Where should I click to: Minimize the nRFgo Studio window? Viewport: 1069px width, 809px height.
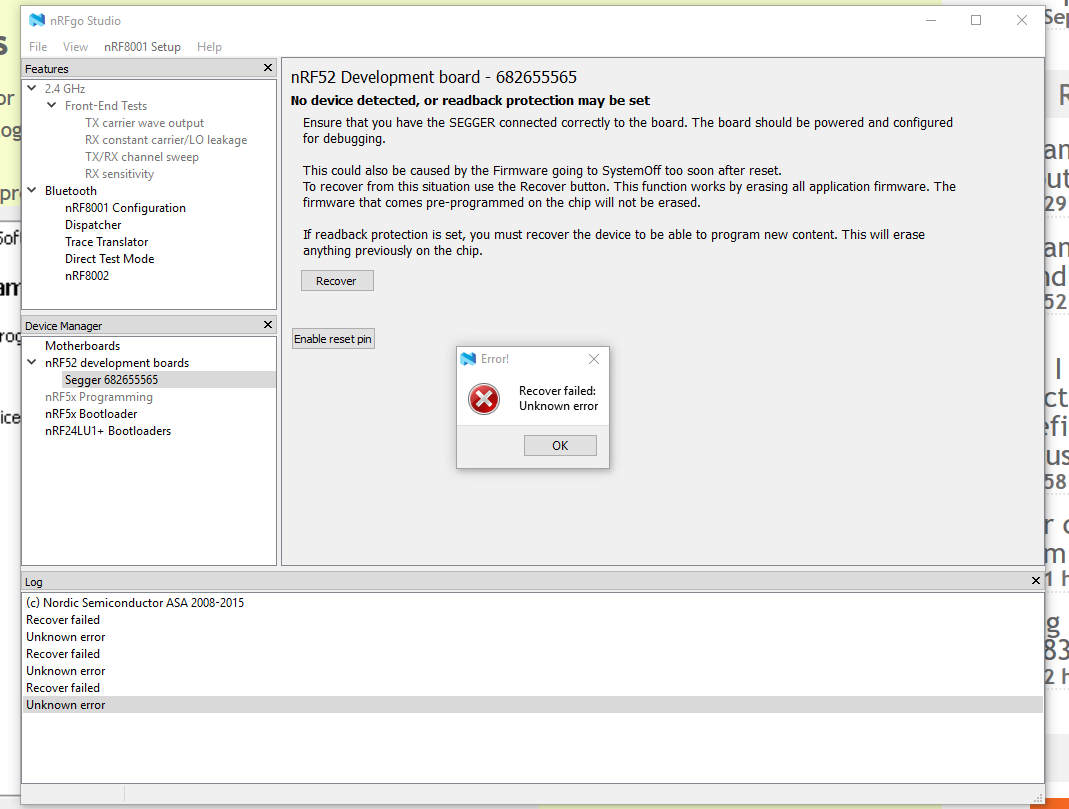[x=931, y=20]
